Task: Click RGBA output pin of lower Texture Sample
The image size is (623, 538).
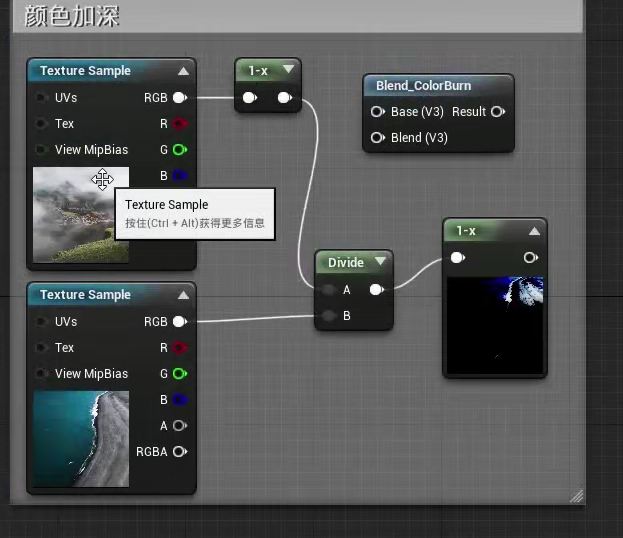Action: [180, 452]
